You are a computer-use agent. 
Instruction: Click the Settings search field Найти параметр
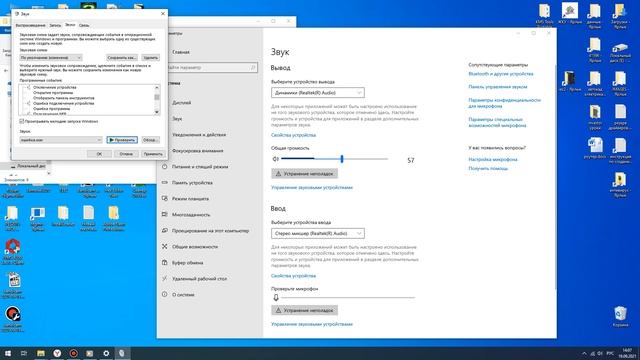pyautogui.click(x=211, y=67)
